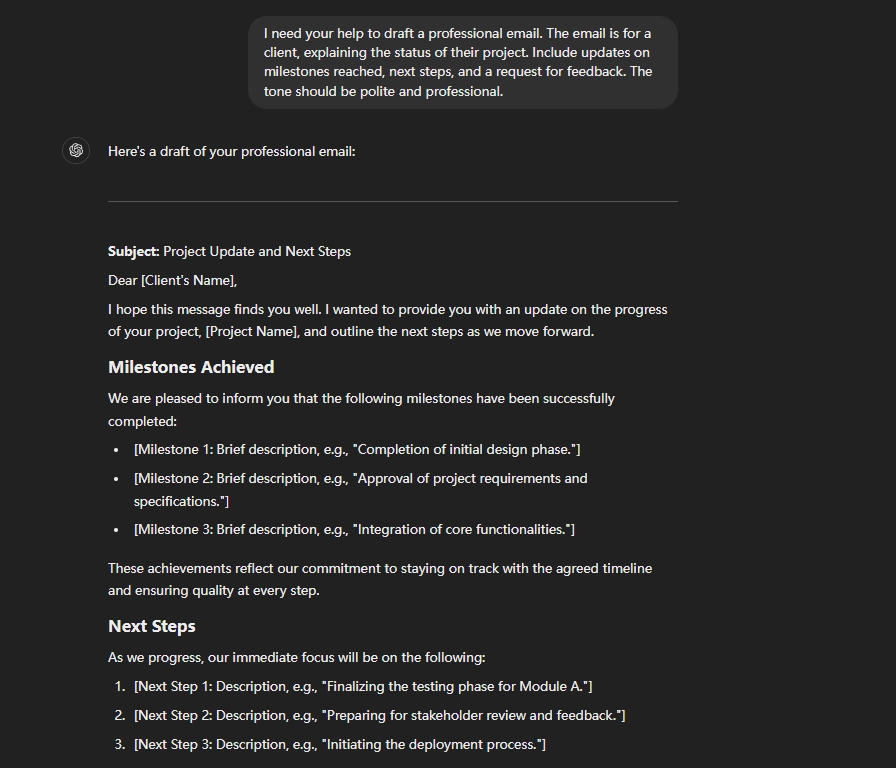Image resolution: width=896 pixels, height=768 pixels.
Task: Click Next Step 1 about testing Module A
Action: 362,687
